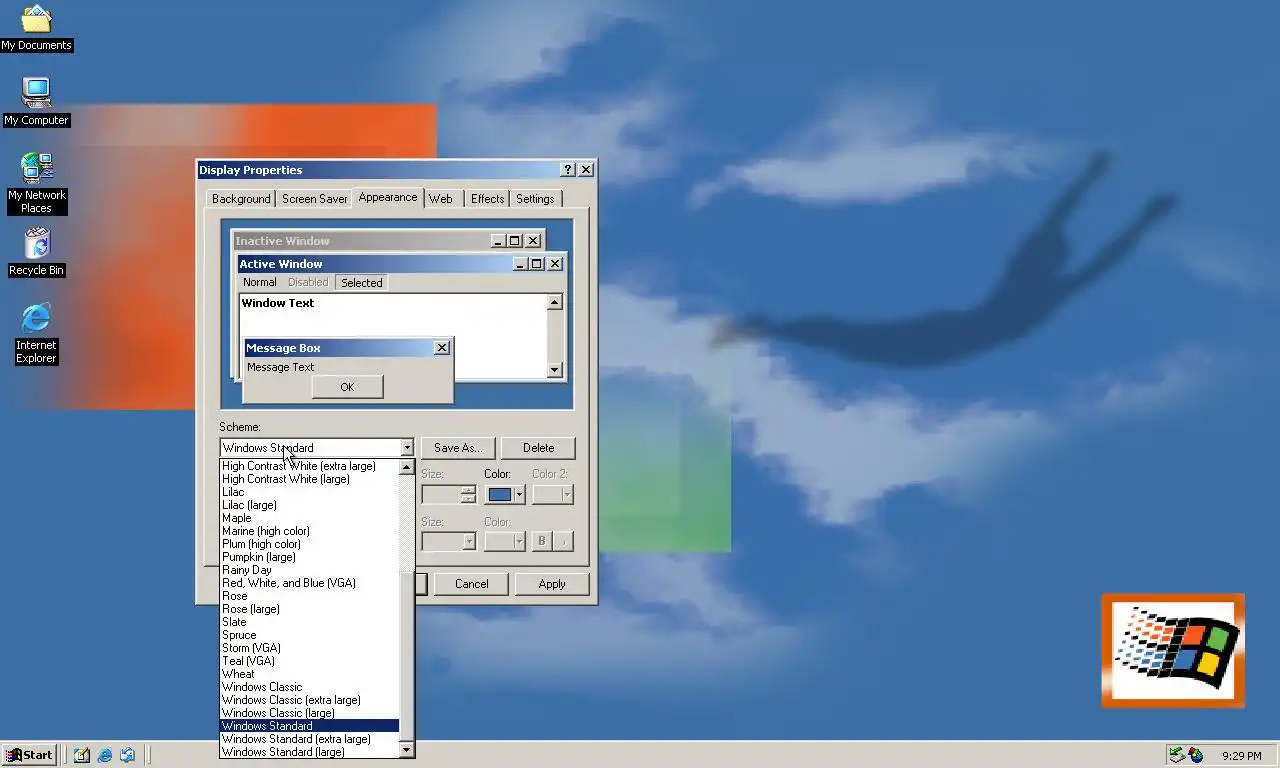This screenshot has height=768, width=1280.
Task: Choose the Teal (VGA) scheme
Action: tap(310, 661)
